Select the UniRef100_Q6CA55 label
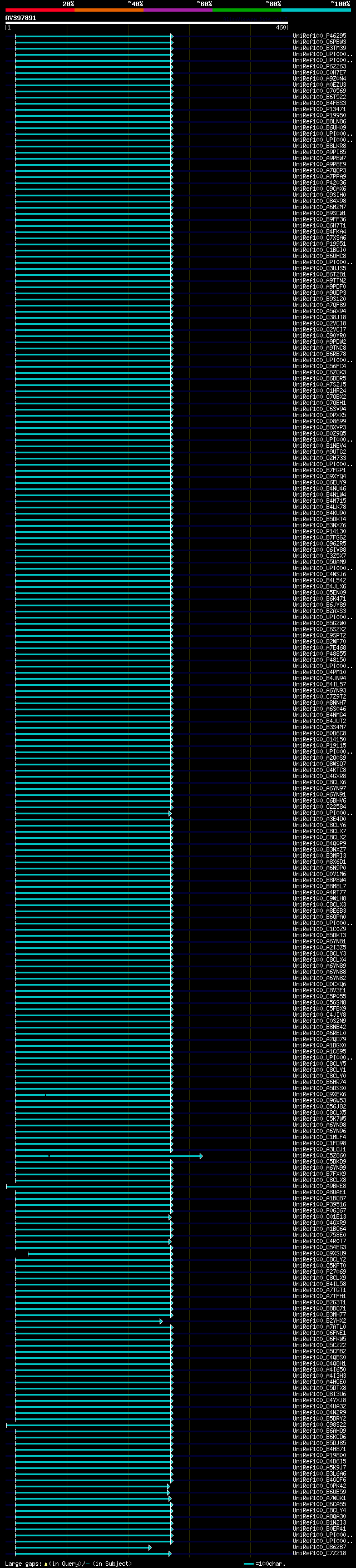 [319, 1504]
